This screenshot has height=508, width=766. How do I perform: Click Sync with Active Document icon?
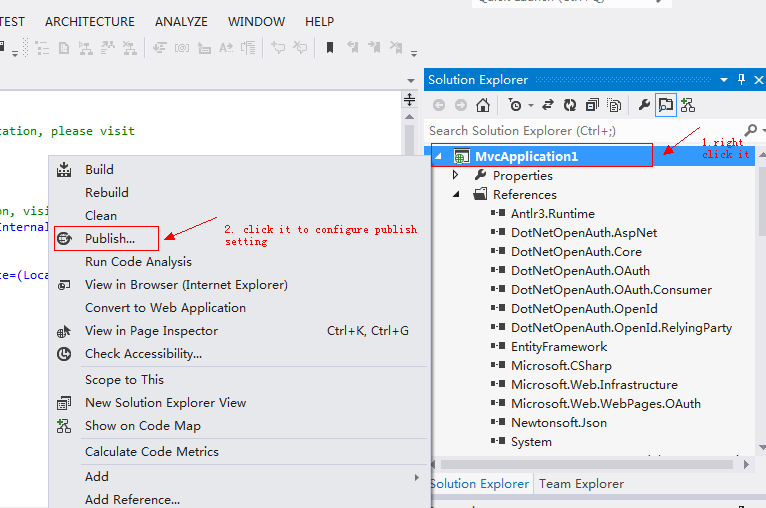pyautogui.click(x=548, y=105)
